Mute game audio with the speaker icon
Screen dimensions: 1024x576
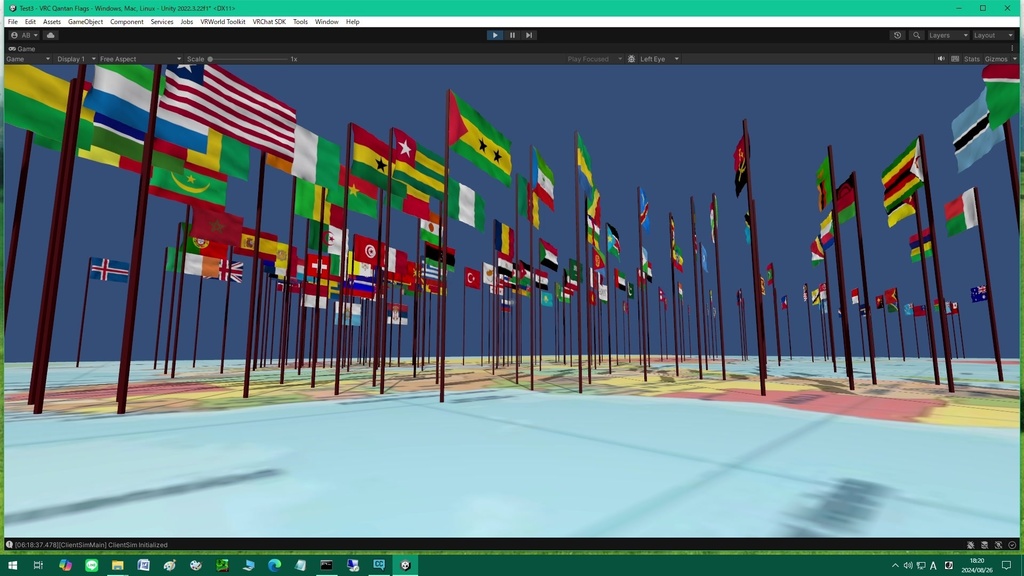[x=940, y=58]
